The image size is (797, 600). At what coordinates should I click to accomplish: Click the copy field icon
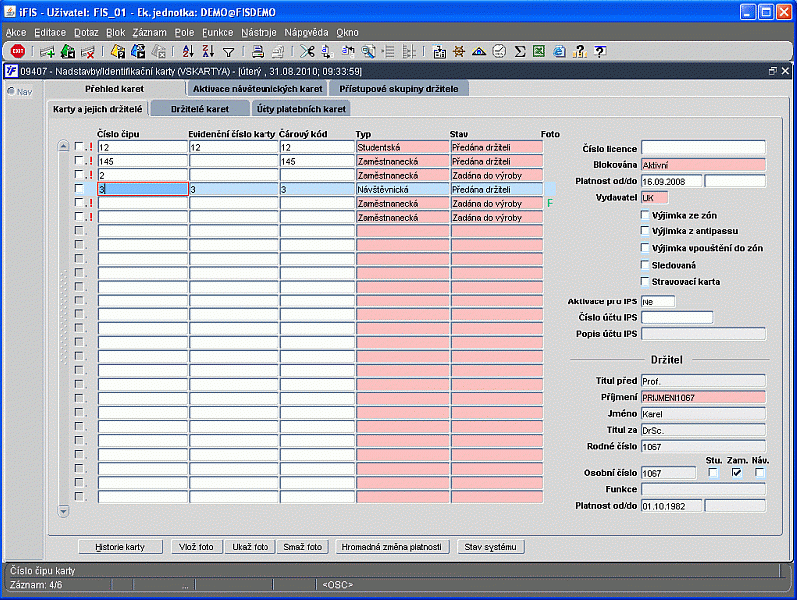[x=327, y=51]
